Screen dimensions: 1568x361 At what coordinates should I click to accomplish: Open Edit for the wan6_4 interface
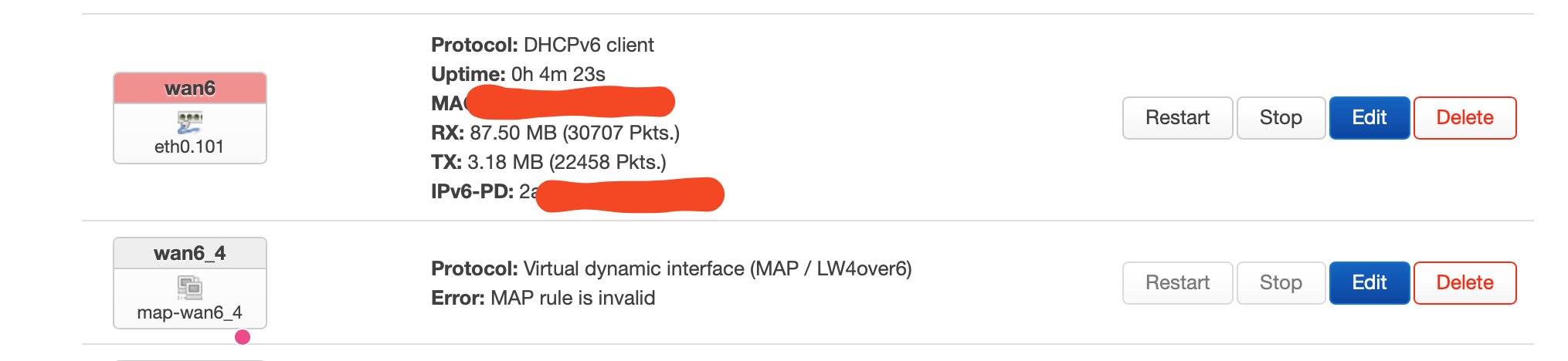point(1369,283)
